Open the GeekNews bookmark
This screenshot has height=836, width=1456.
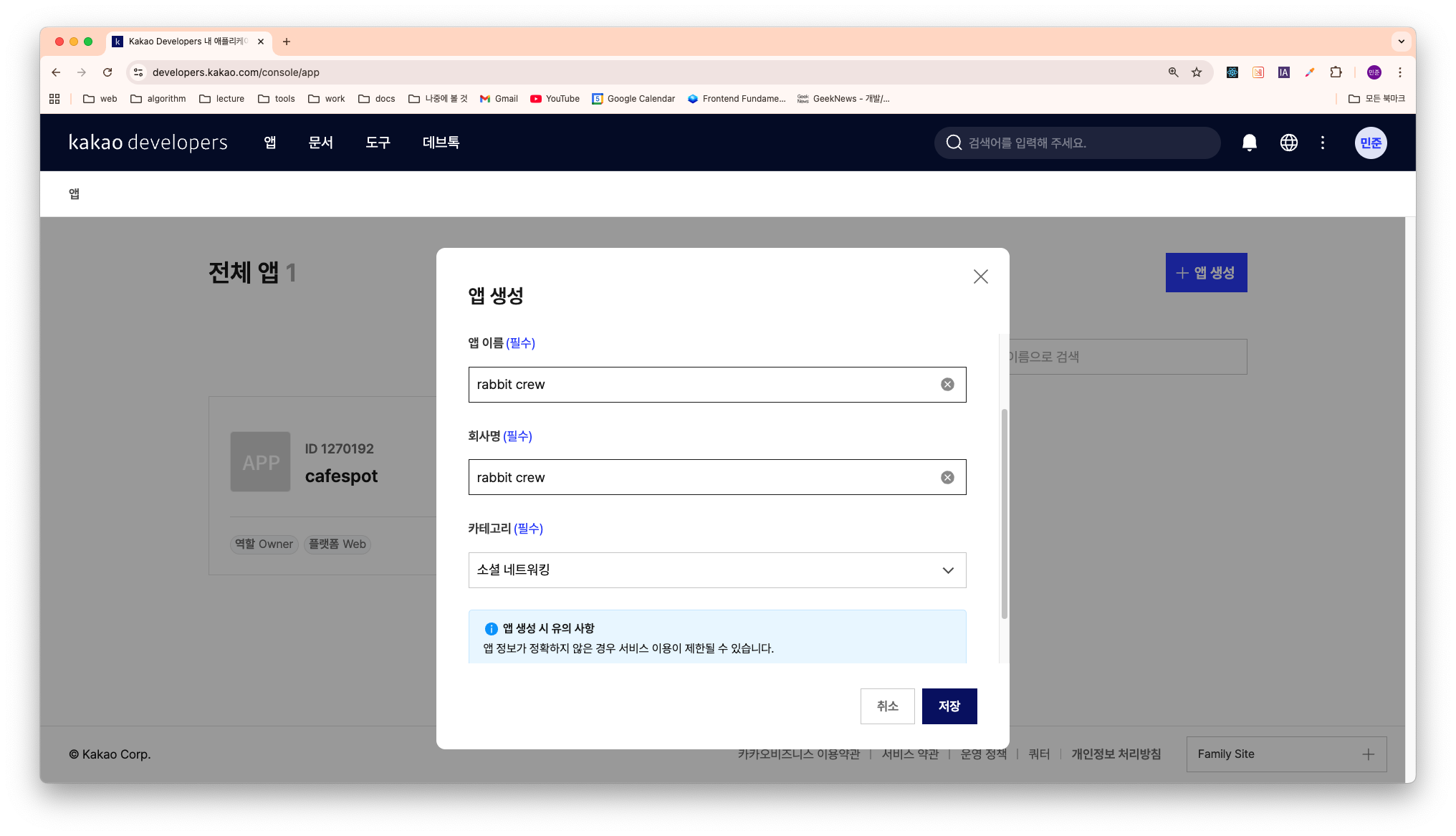coord(843,99)
